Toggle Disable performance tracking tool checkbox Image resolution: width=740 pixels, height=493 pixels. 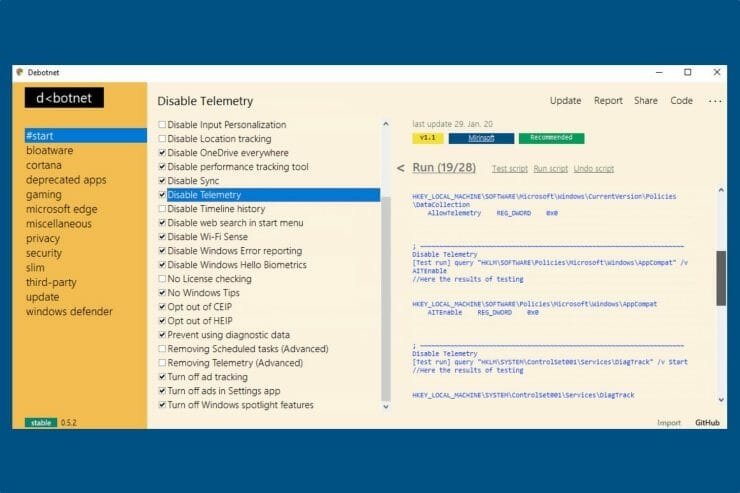162,167
